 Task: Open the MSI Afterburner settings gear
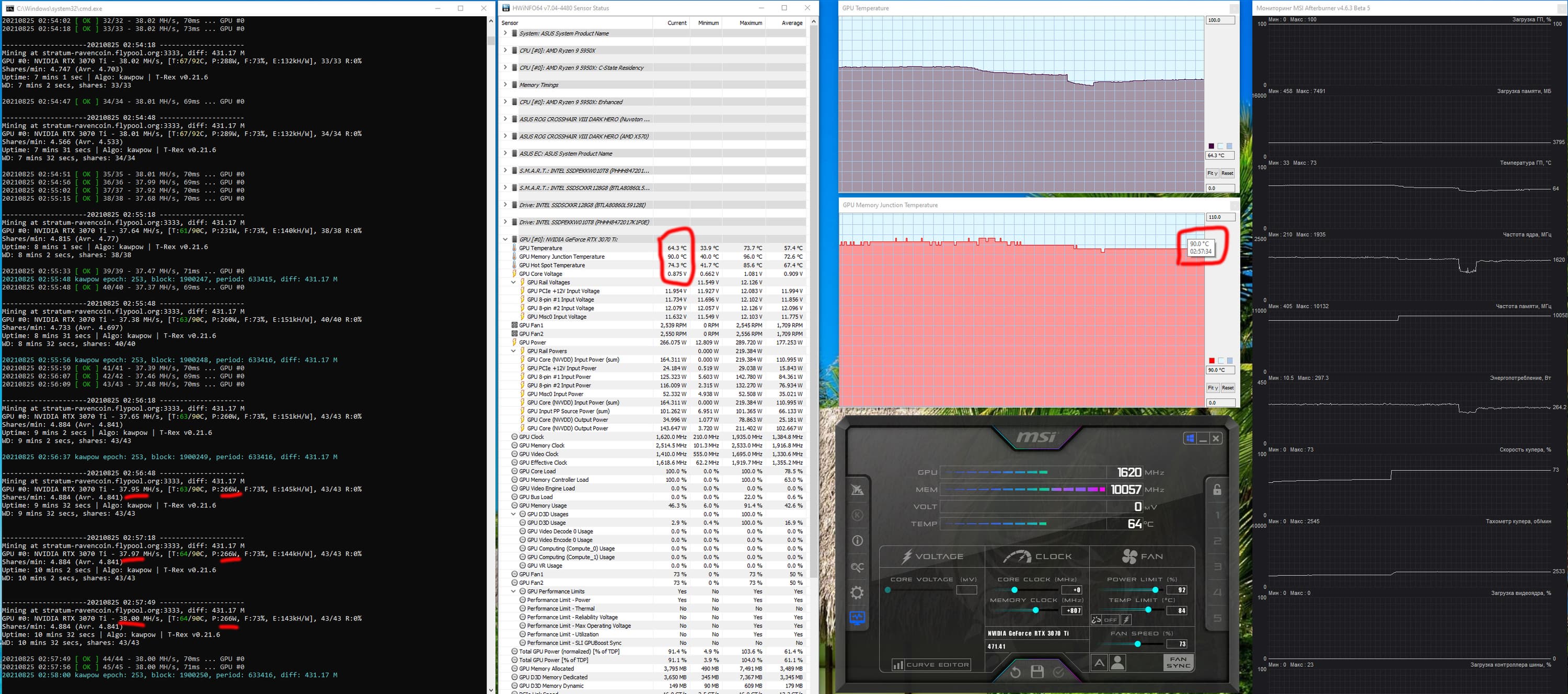coord(857,592)
